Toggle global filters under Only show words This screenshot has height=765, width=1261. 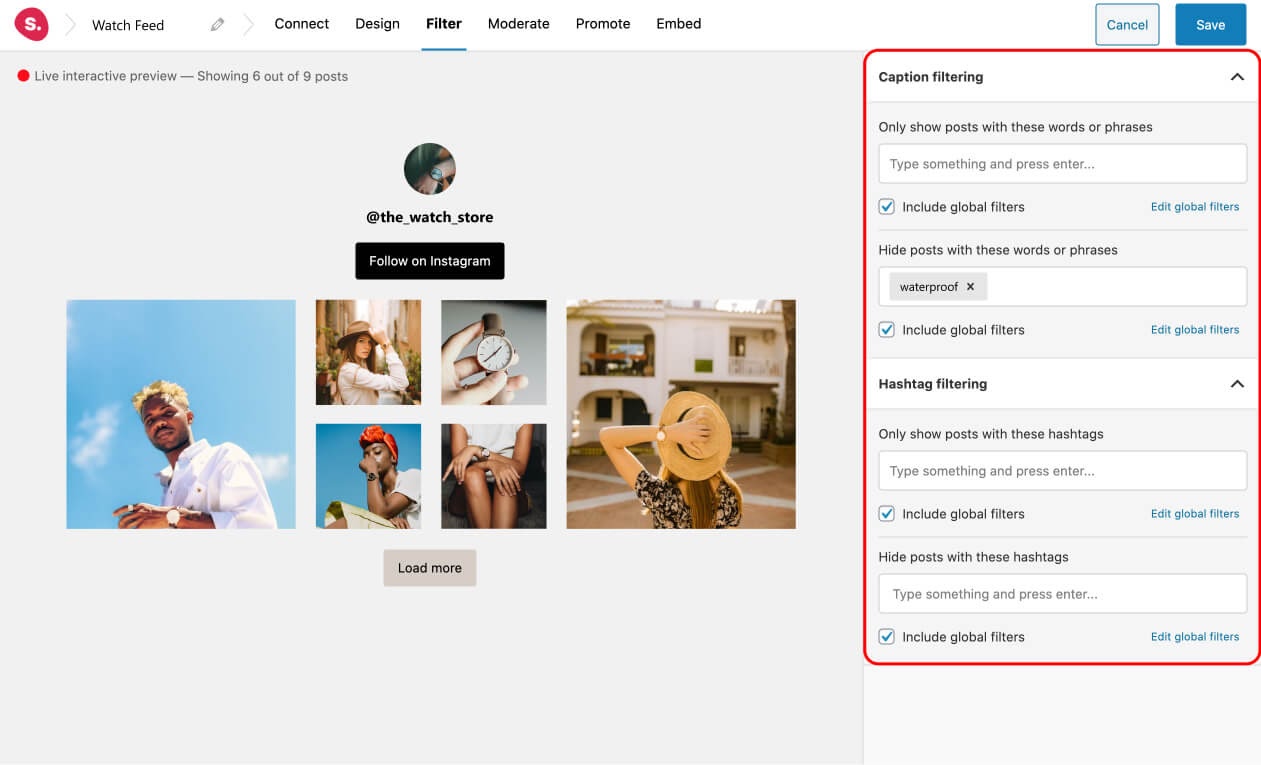coord(886,207)
